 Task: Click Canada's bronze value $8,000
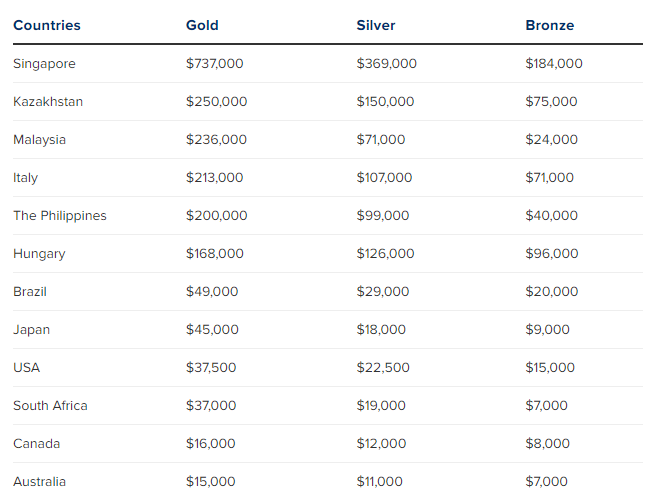coord(547,444)
